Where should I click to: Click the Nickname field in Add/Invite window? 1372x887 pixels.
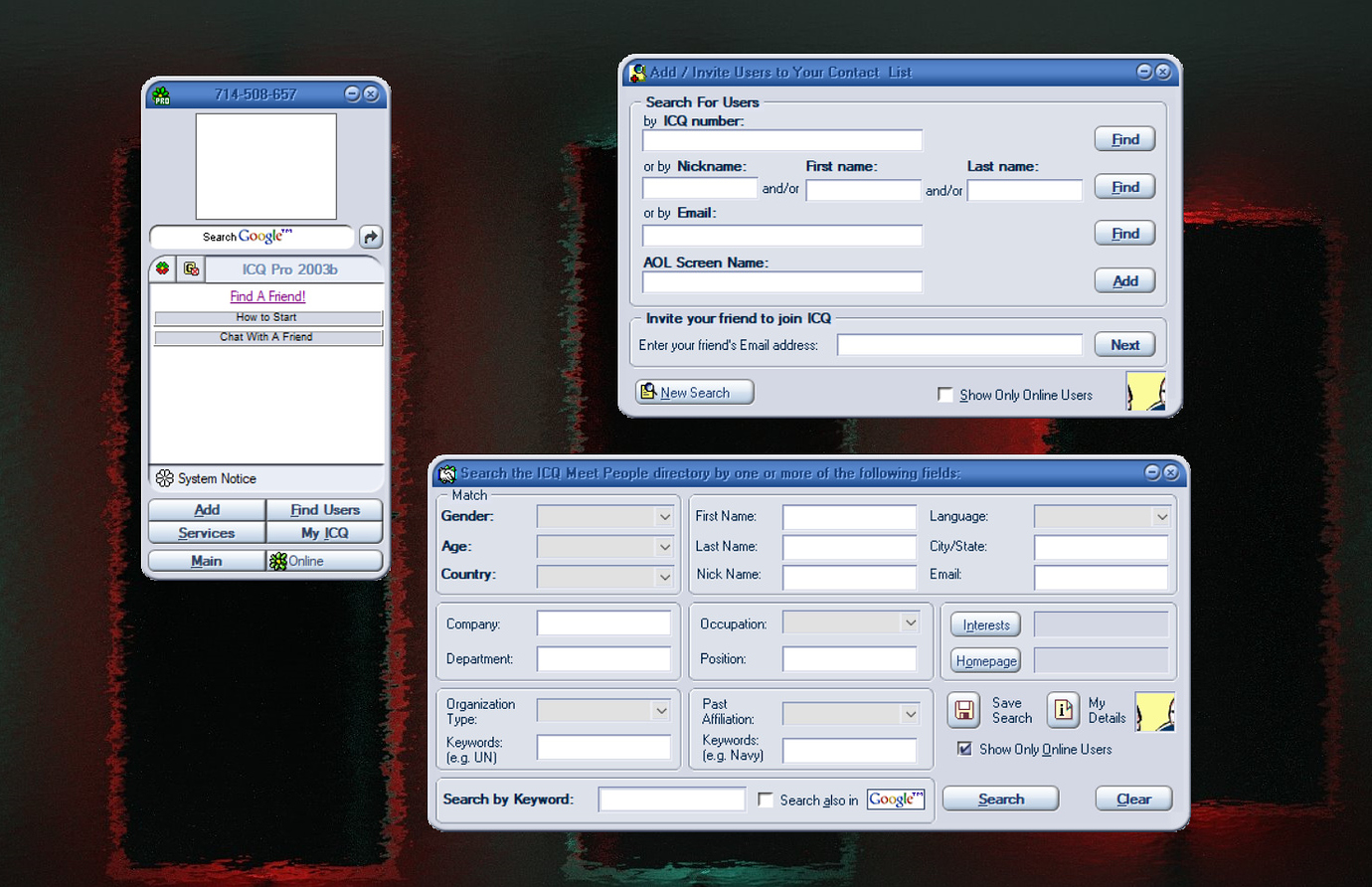(700, 189)
